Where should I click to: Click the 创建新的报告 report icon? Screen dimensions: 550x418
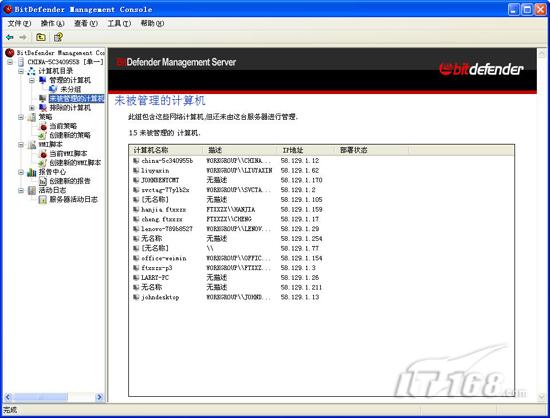43,181
